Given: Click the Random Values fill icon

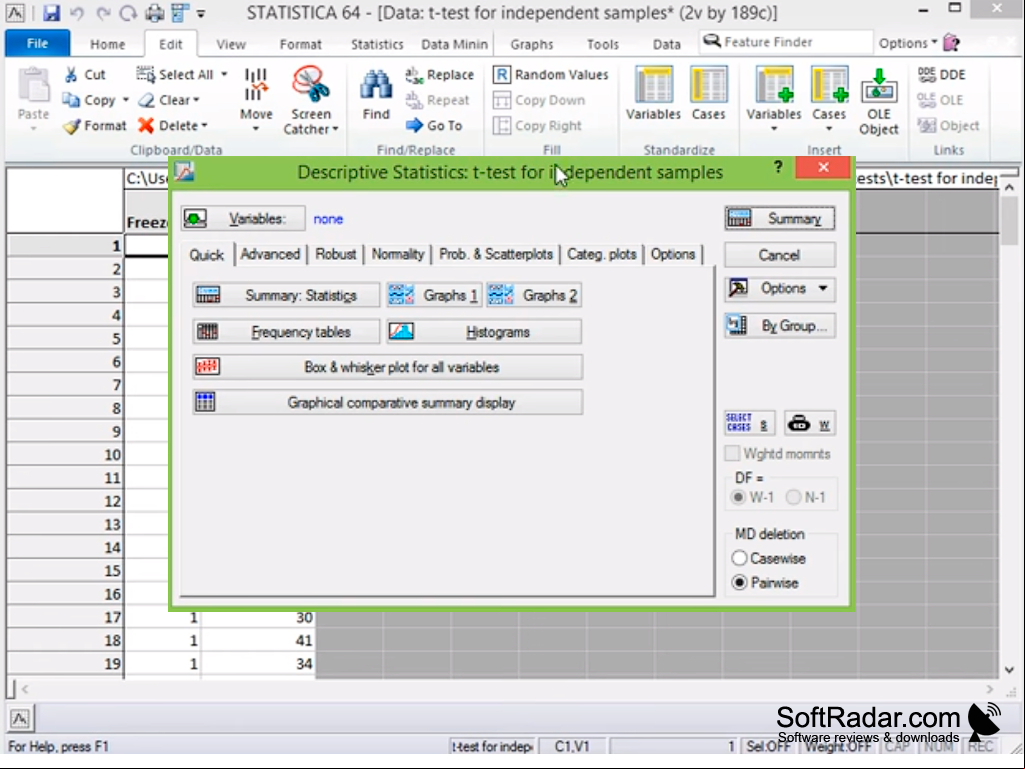Looking at the screenshot, I should coord(501,75).
